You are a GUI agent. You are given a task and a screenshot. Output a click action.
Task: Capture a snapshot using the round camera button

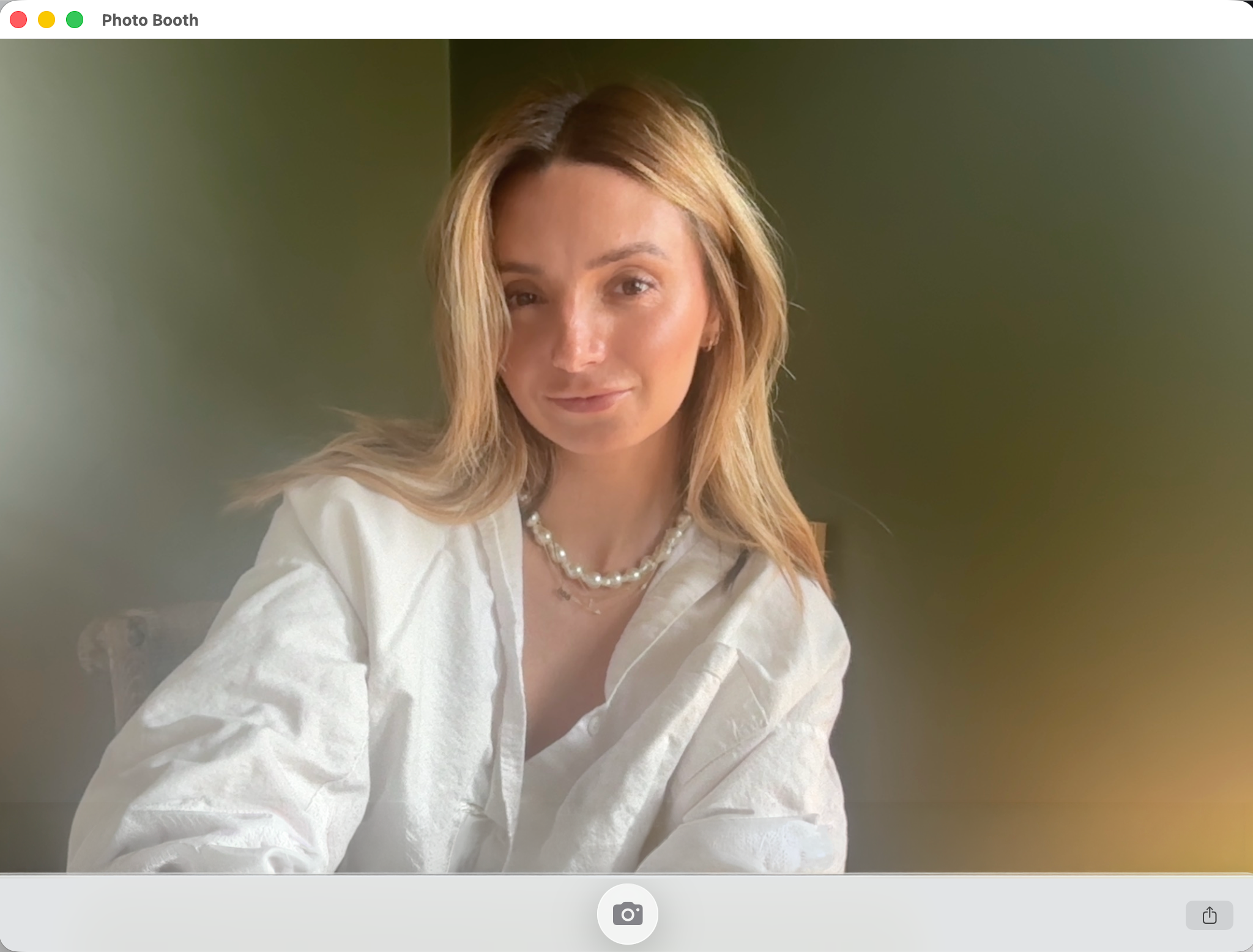pos(627,914)
